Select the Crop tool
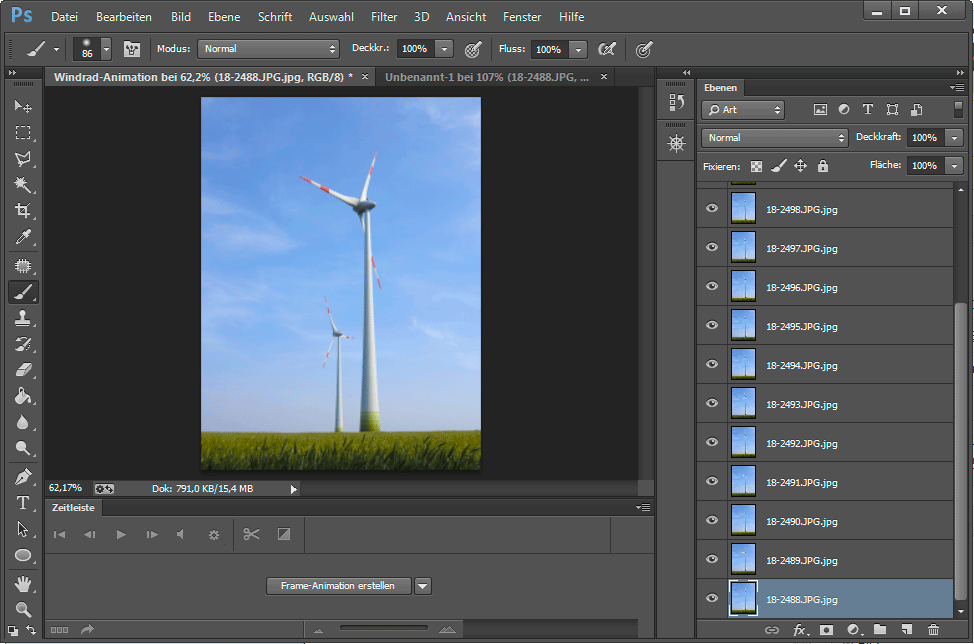Screen dimensions: 974x644 tap(22, 211)
